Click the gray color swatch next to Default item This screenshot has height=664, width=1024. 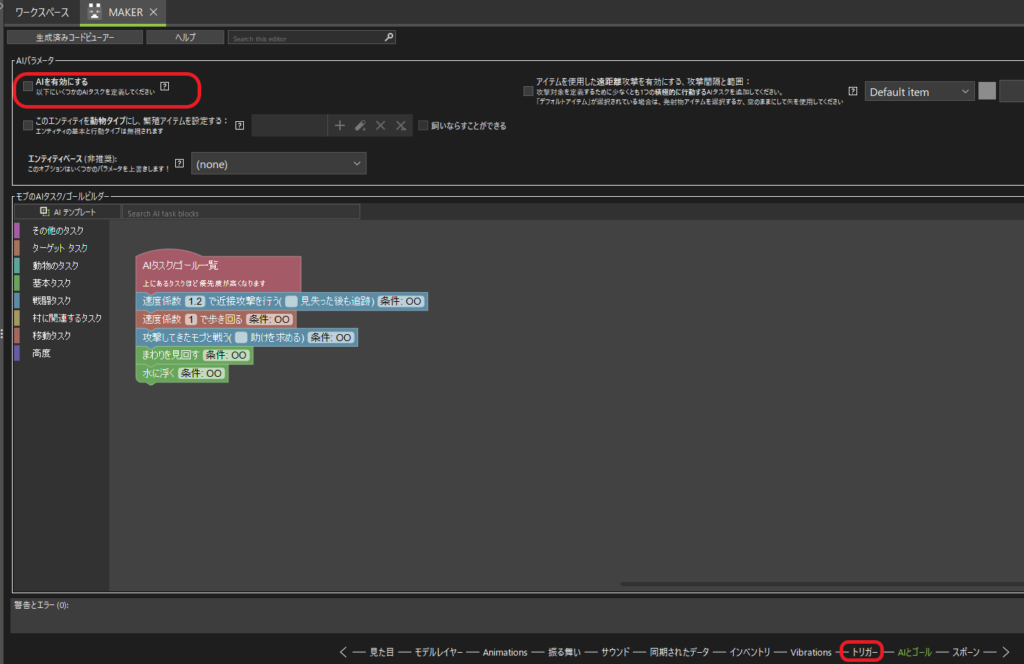[x=987, y=91]
